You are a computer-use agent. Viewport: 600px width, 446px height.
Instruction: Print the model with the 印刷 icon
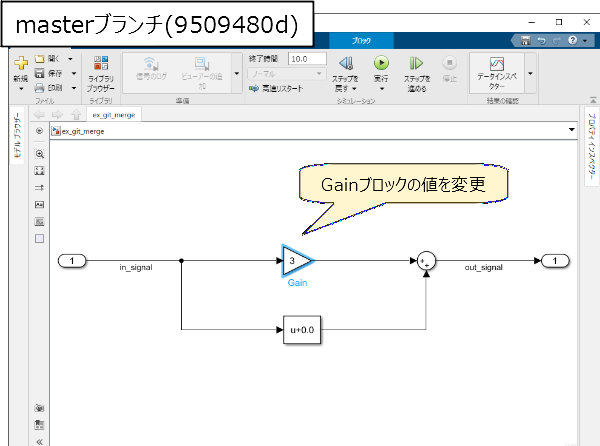click(x=39, y=88)
